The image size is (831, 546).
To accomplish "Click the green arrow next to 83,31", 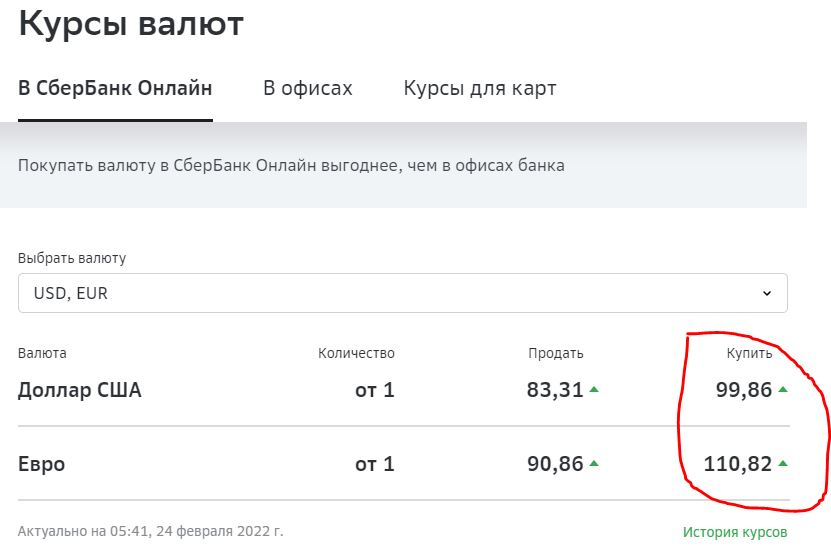I will (594, 390).
